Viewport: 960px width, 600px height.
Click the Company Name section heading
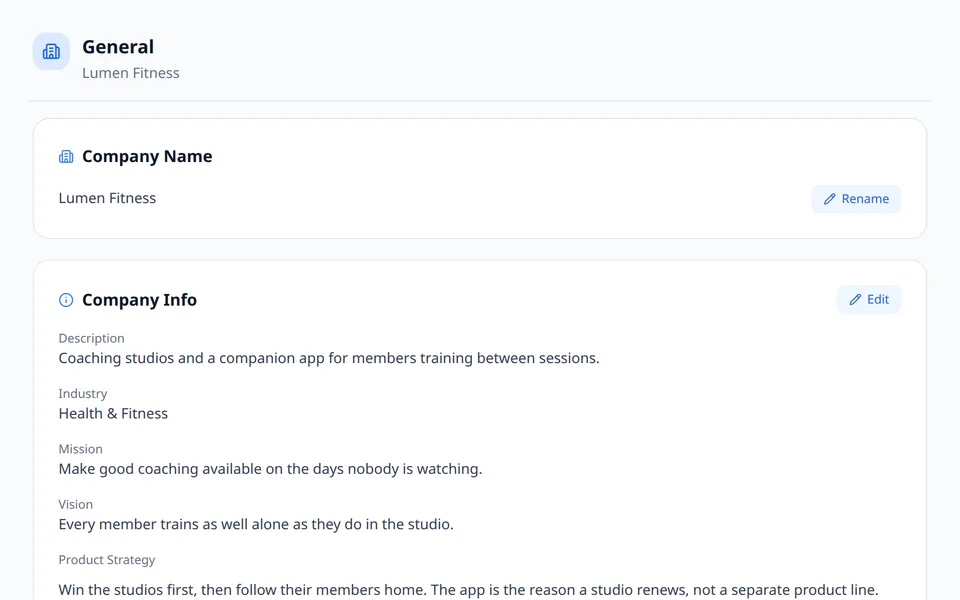point(147,157)
